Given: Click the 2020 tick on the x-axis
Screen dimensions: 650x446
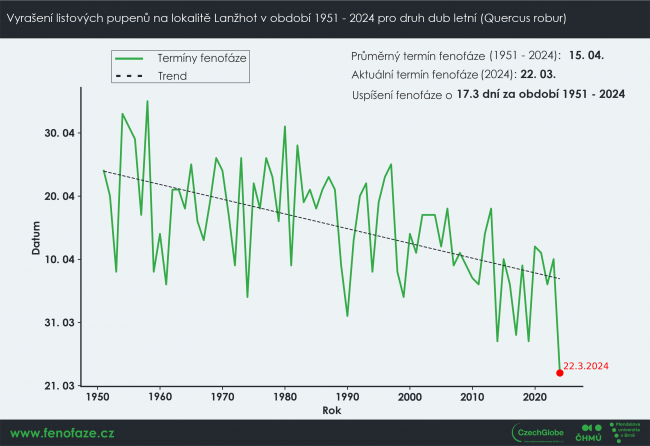Looking at the screenshot, I should tap(535, 397).
